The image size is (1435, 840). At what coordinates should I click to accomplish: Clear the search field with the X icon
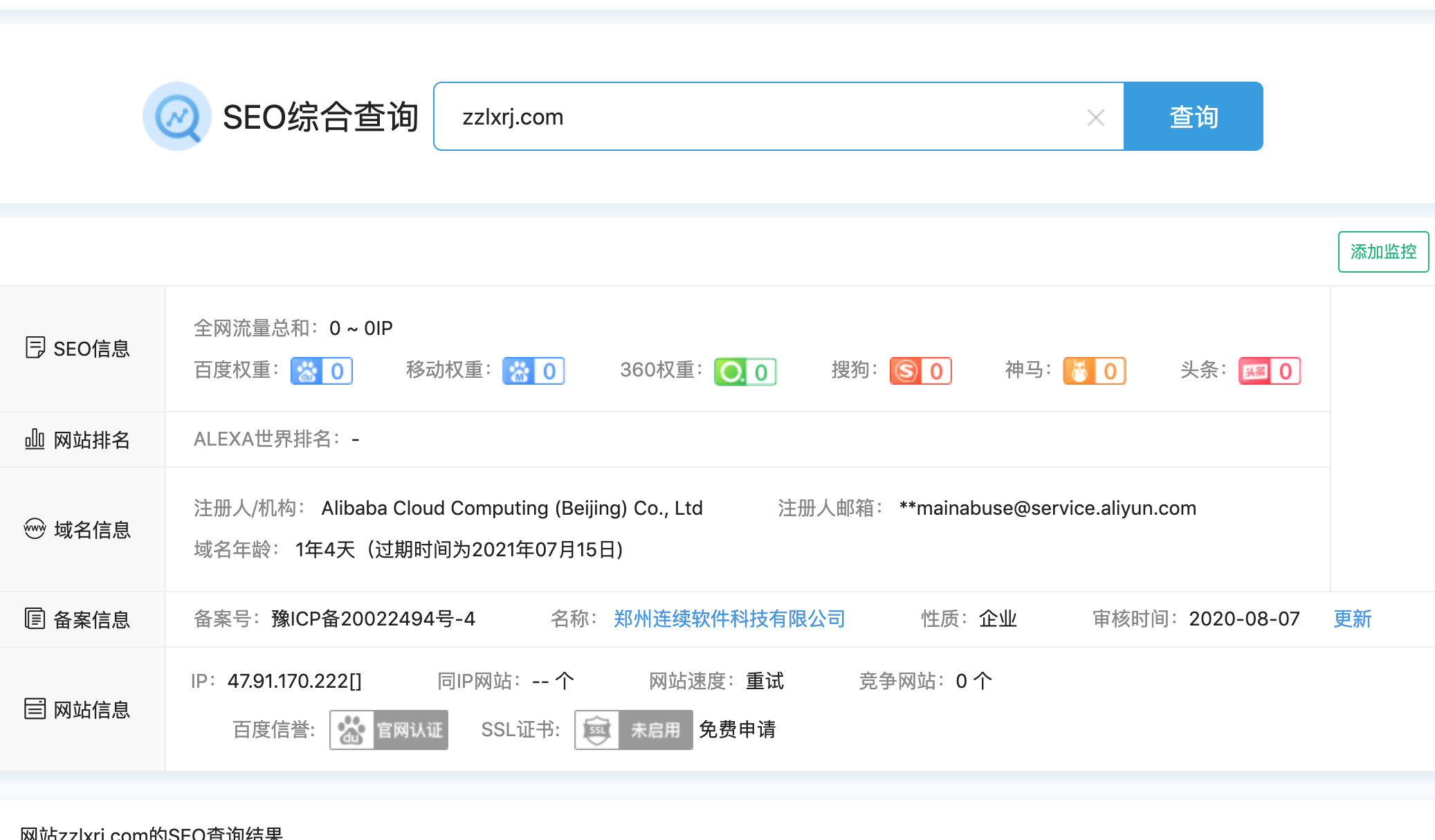coord(1095,118)
